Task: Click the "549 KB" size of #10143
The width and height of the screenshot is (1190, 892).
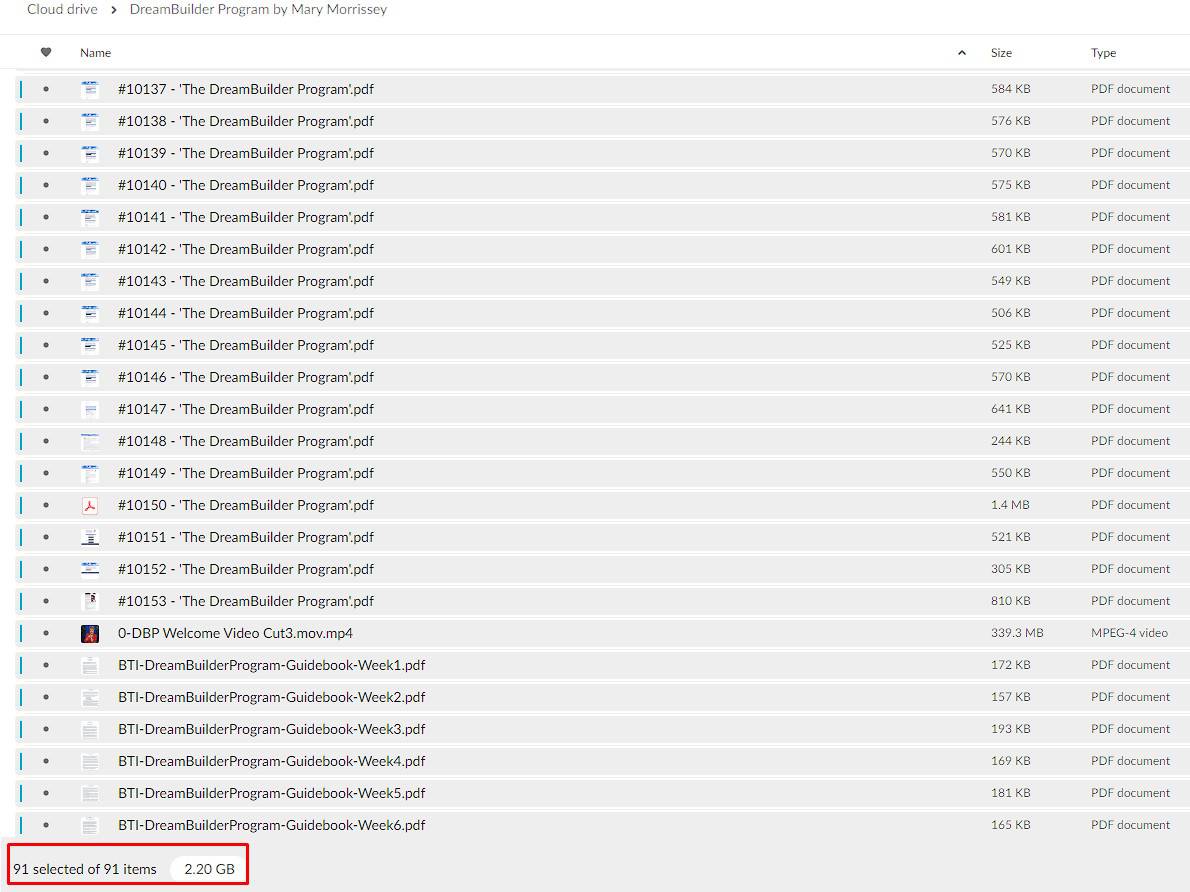Action: (1011, 281)
